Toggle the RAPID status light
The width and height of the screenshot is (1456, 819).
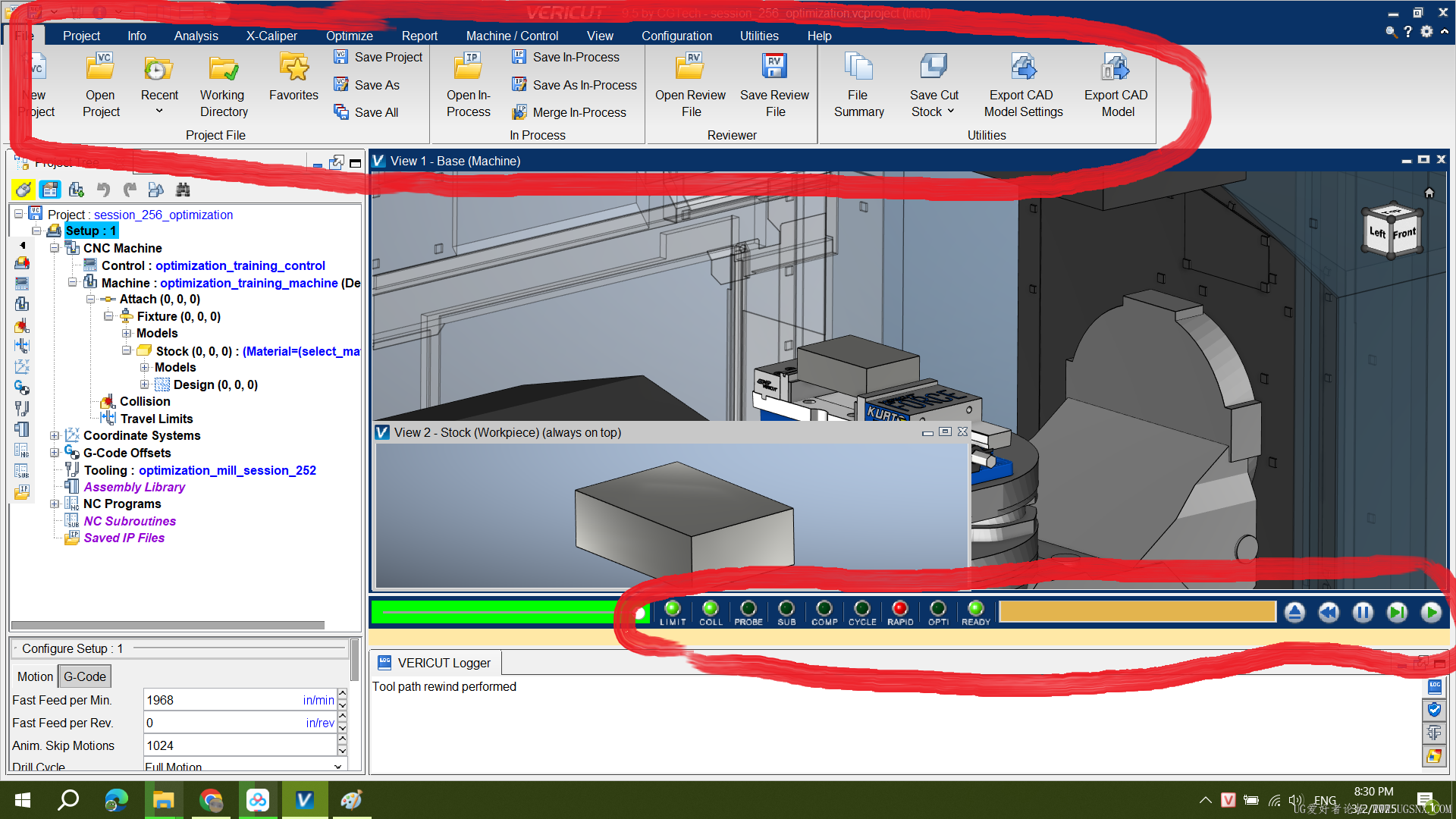(900, 608)
